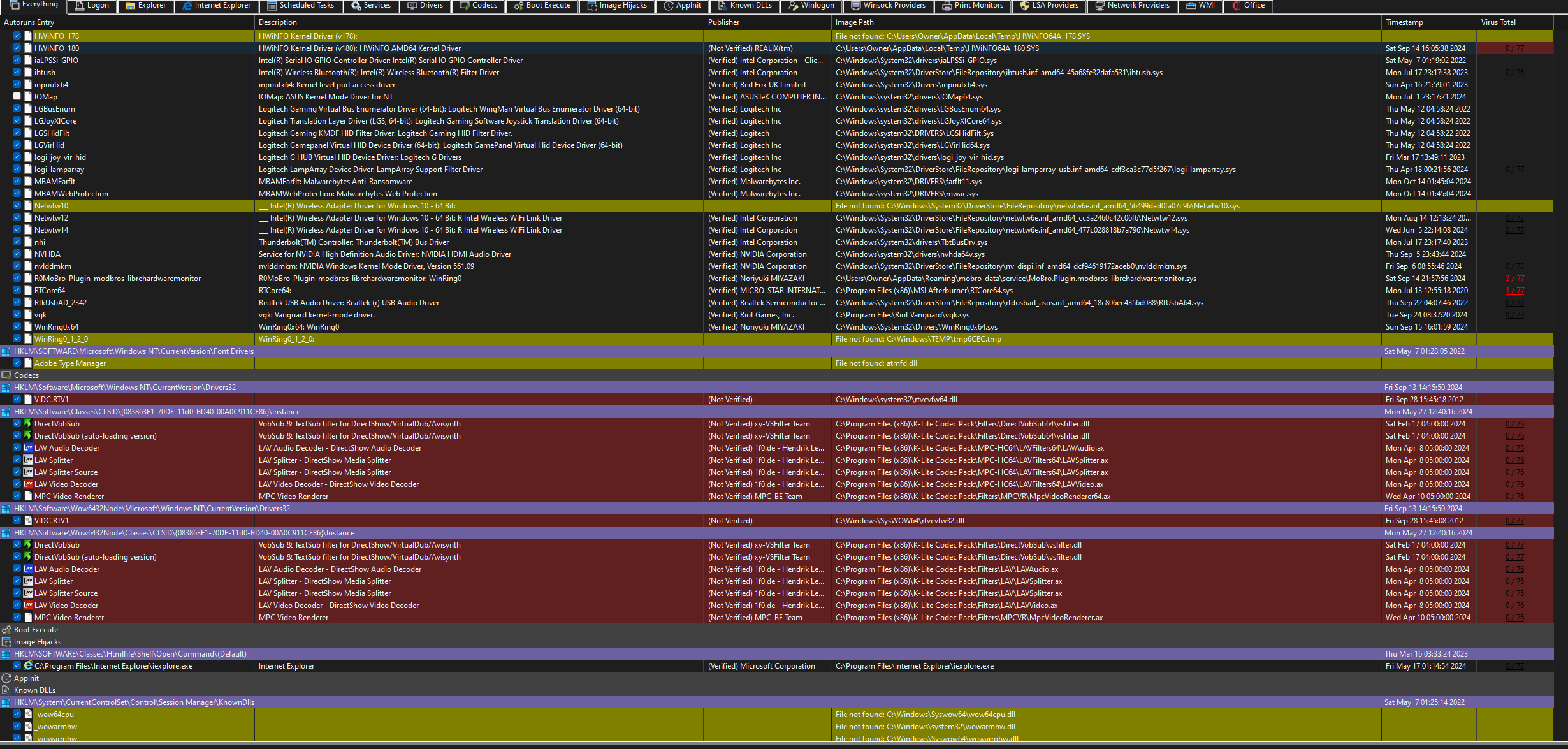
Task: Click the Image Hijacks section icon
Action: coord(6,641)
